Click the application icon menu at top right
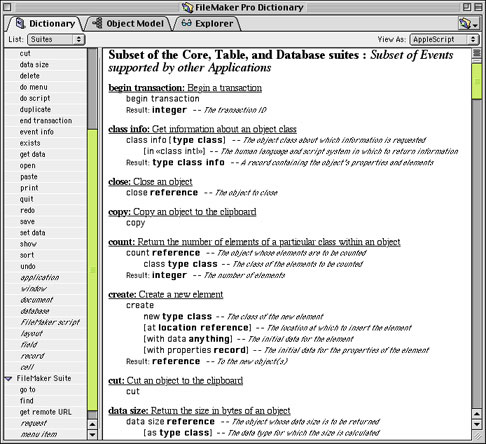The image size is (486, 444). click(468, 24)
